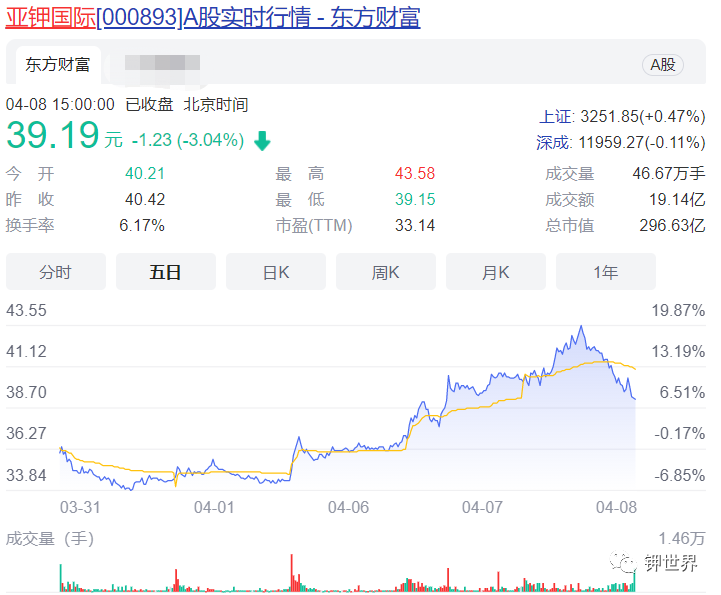Click the 43.55 price axis label
This screenshot has width=721, height=595.
point(26,310)
